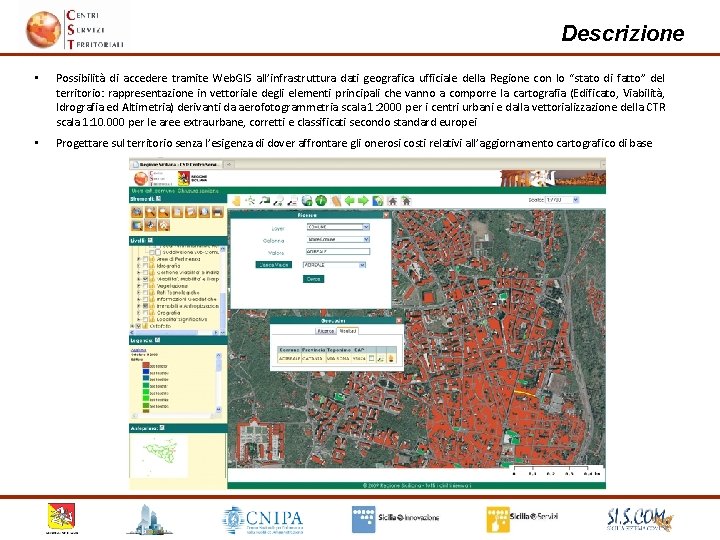Click the blue map globe toolbar icon

tap(377, 201)
